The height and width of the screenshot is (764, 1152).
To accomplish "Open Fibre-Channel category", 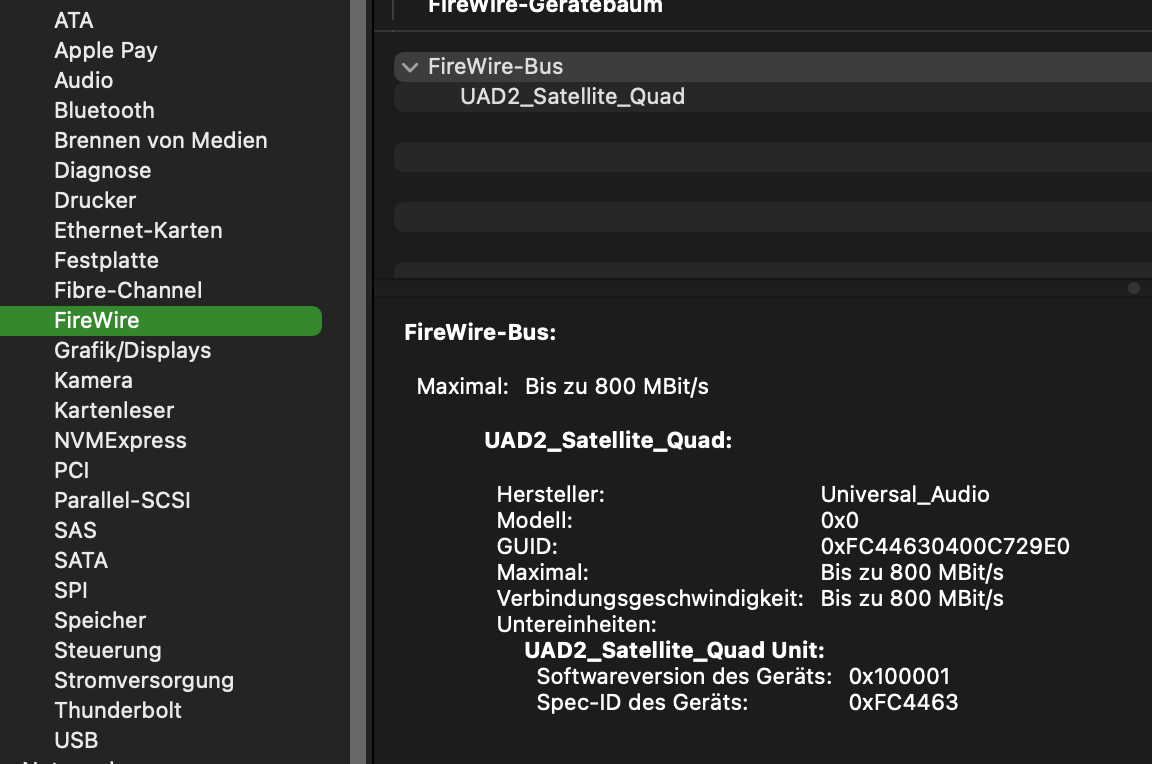I will click(128, 290).
